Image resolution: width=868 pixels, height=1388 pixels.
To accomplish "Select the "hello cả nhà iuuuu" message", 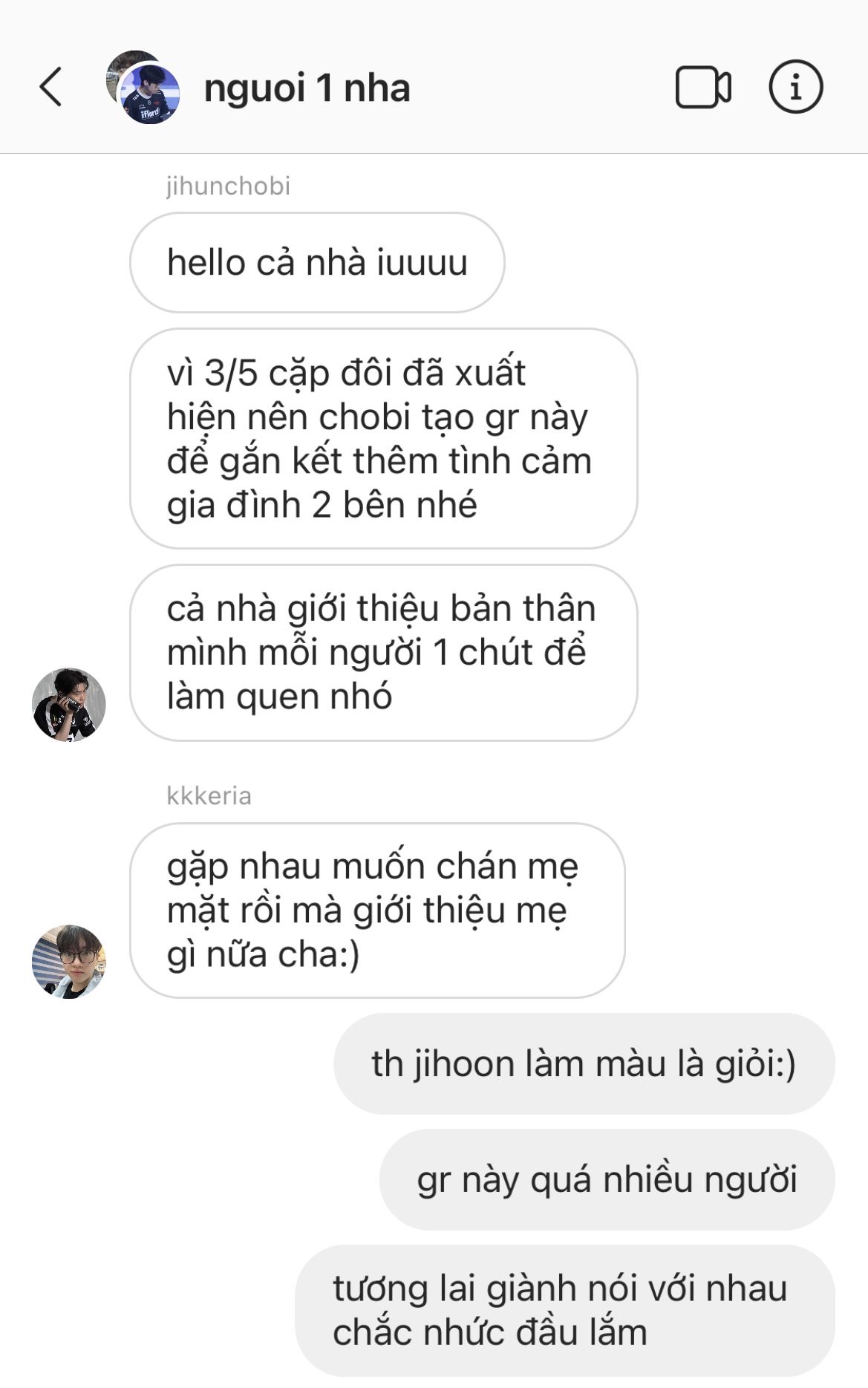I will tap(317, 262).
